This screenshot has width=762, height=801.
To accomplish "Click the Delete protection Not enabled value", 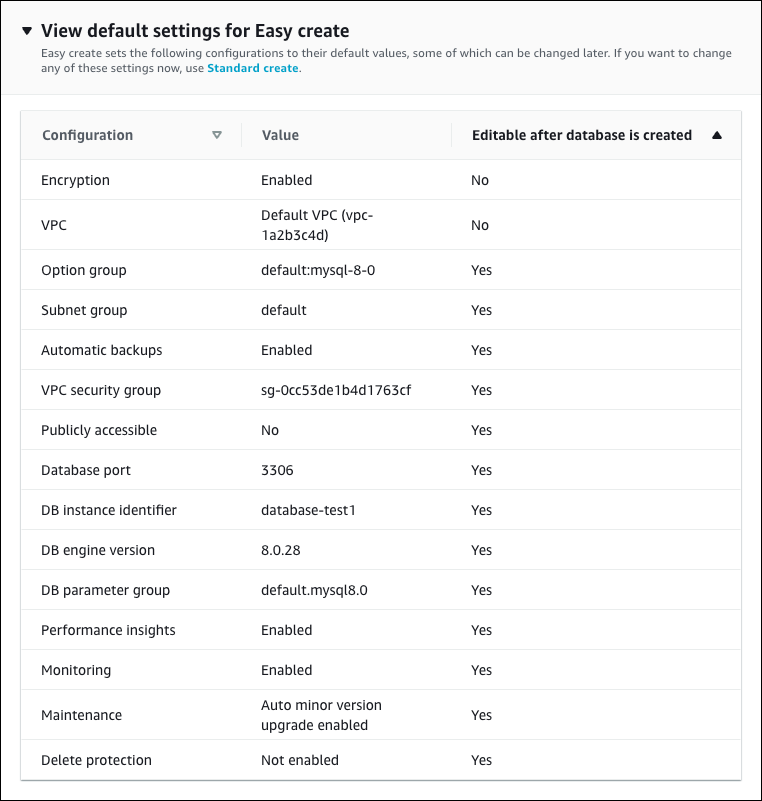I will click(301, 760).
